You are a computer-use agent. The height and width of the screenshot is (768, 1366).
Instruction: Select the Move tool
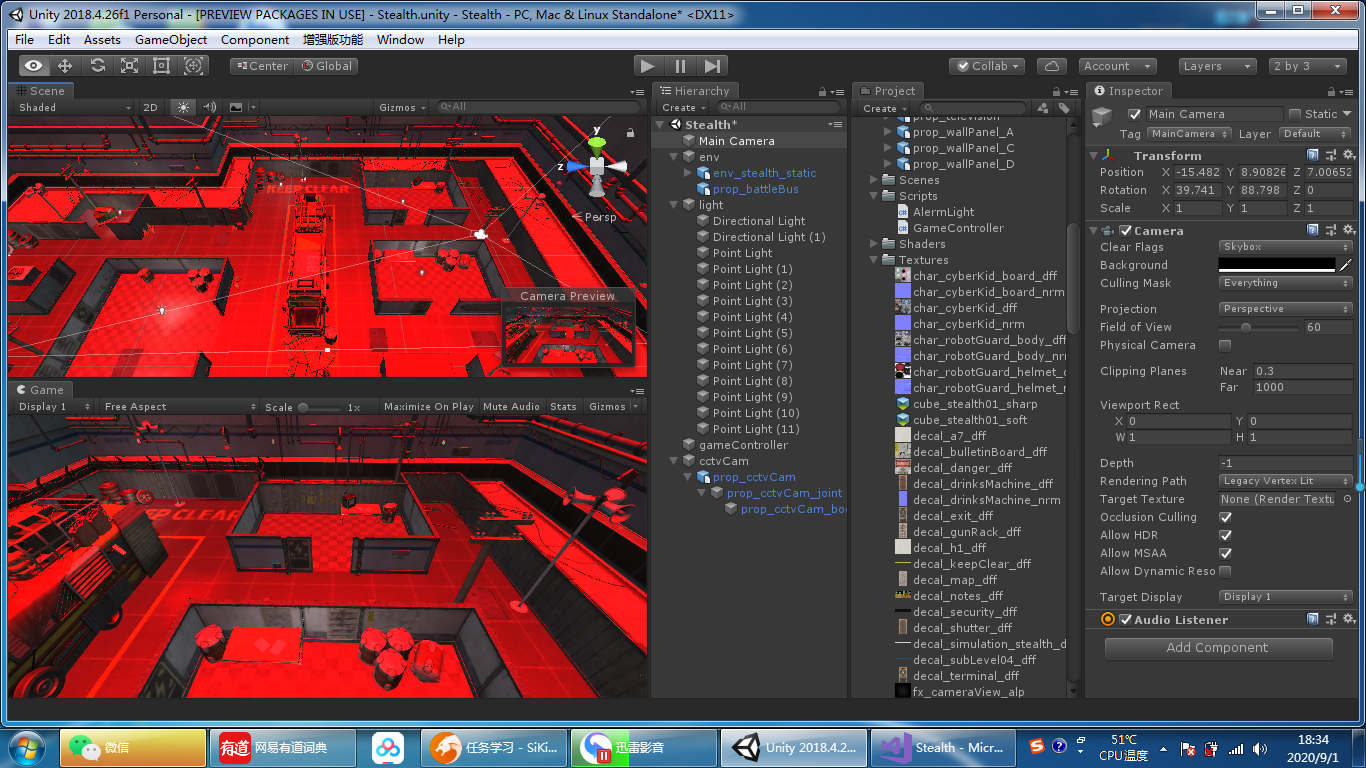(x=65, y=66)
